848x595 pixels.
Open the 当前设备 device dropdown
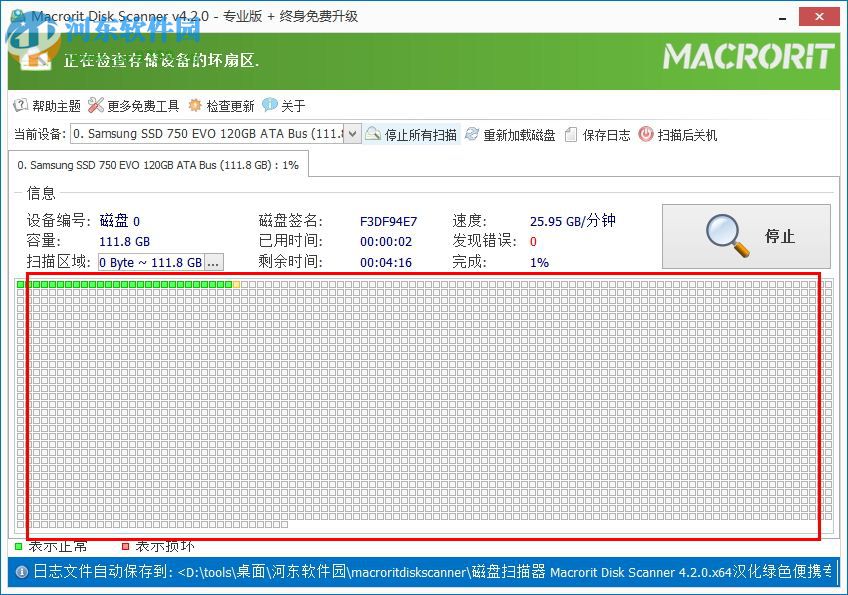tap(354, 133)
